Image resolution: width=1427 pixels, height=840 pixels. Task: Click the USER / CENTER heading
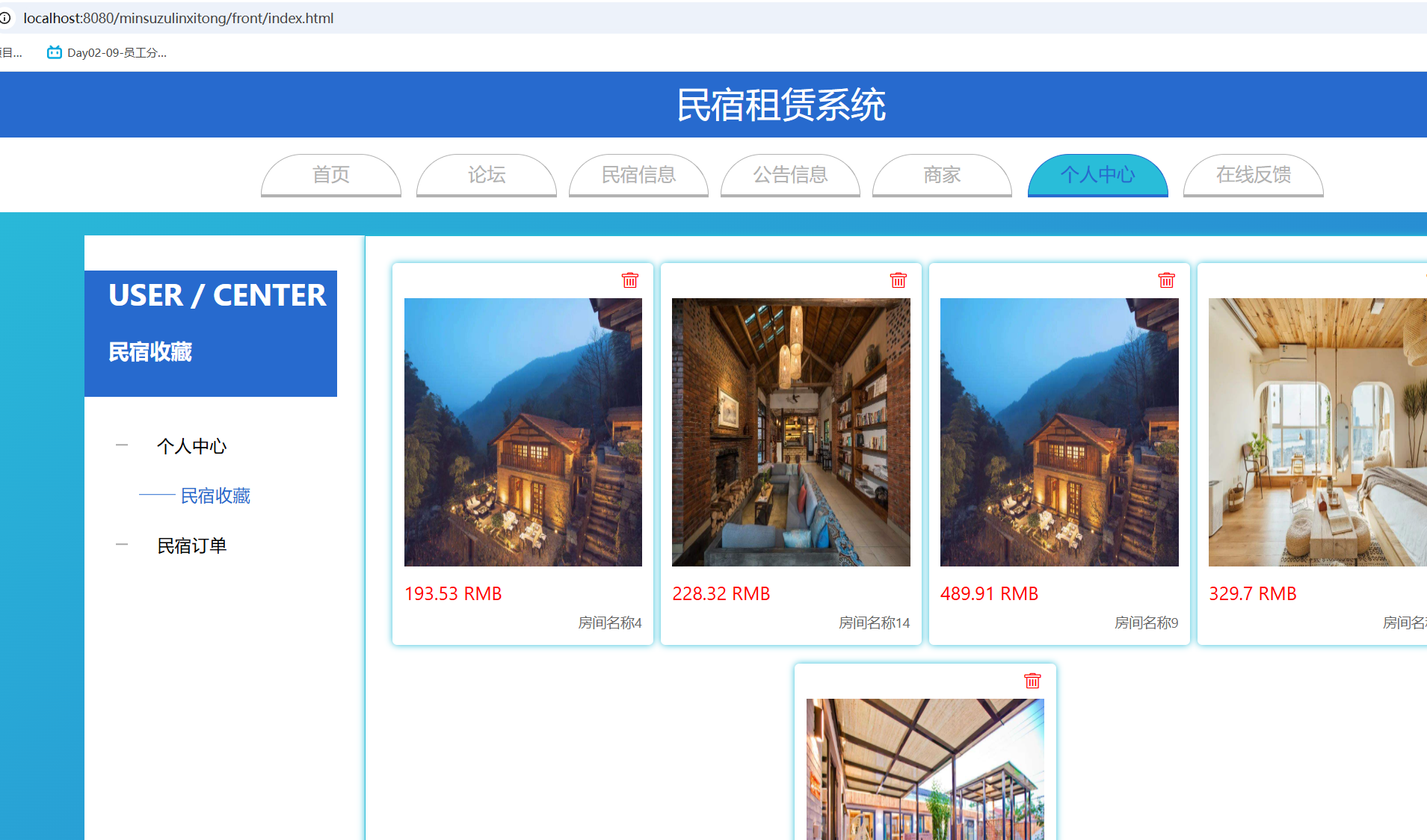pos(218,295)
